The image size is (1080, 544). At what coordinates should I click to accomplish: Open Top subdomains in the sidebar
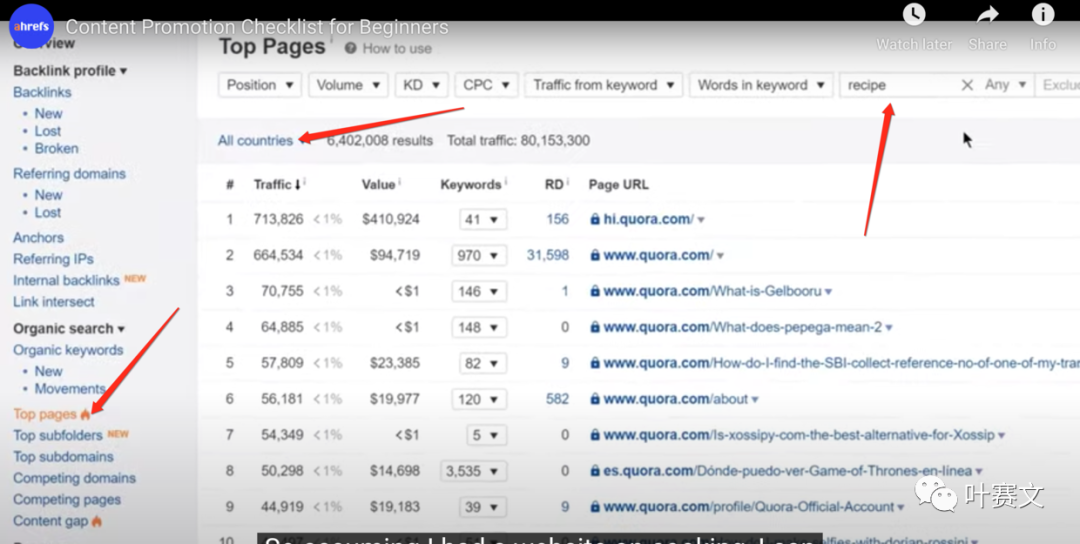click(63, 457)
